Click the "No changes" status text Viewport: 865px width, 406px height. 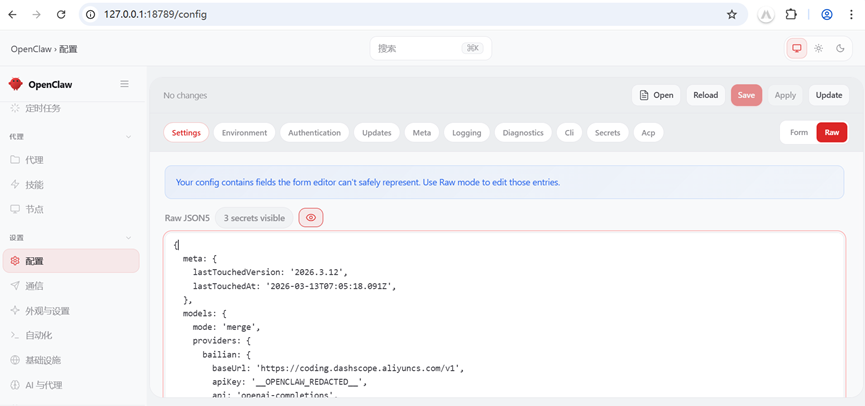click(x=185, y=95)
